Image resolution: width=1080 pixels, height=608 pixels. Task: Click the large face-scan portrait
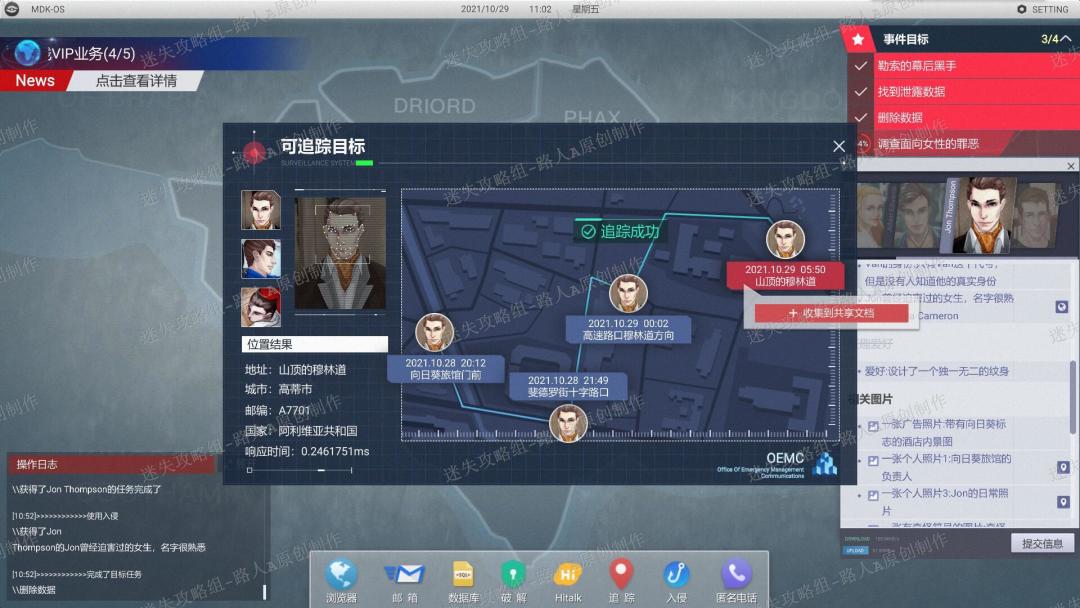coord(340,253)
